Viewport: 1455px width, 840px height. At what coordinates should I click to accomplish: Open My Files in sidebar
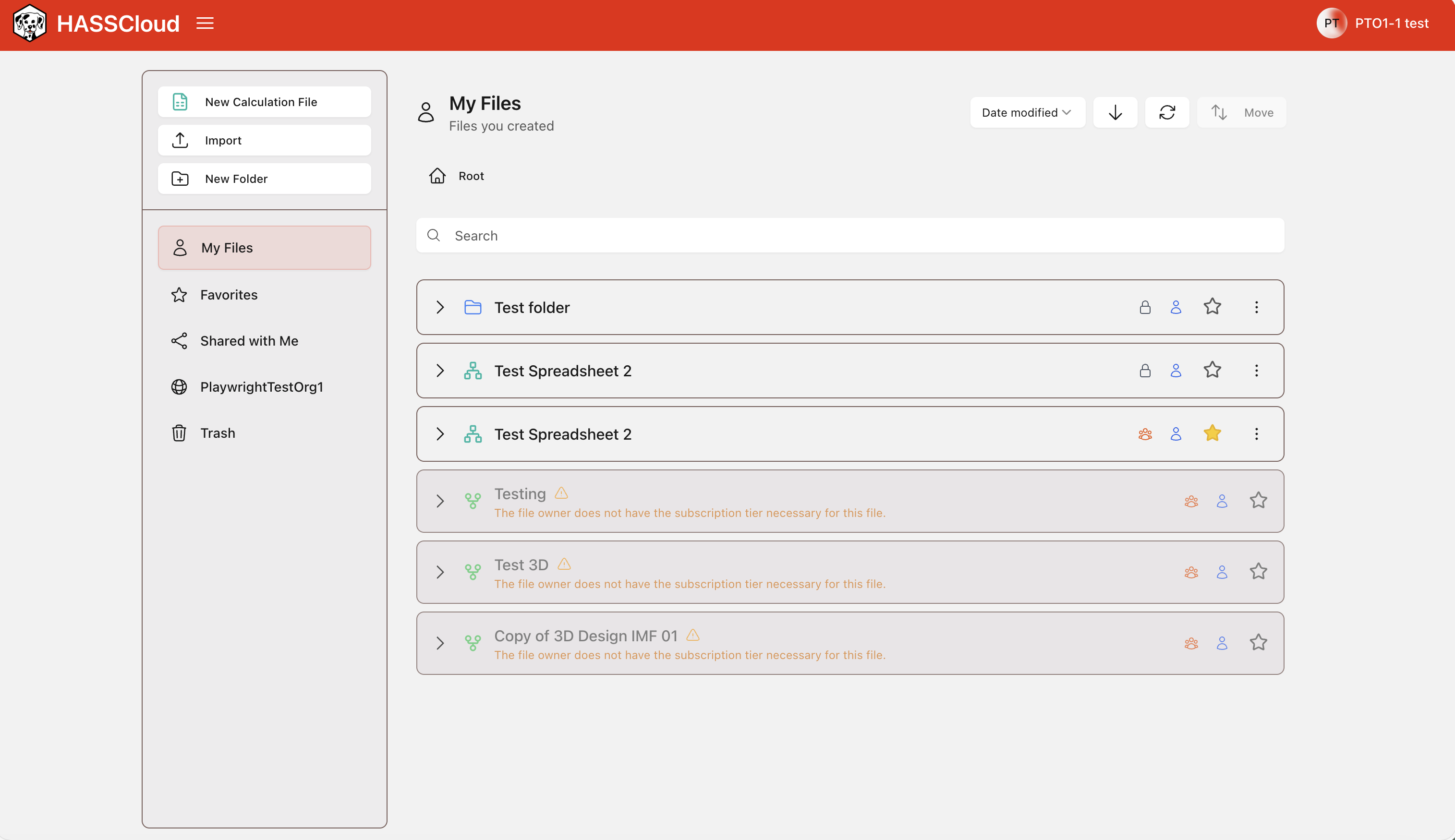(264, 248)
